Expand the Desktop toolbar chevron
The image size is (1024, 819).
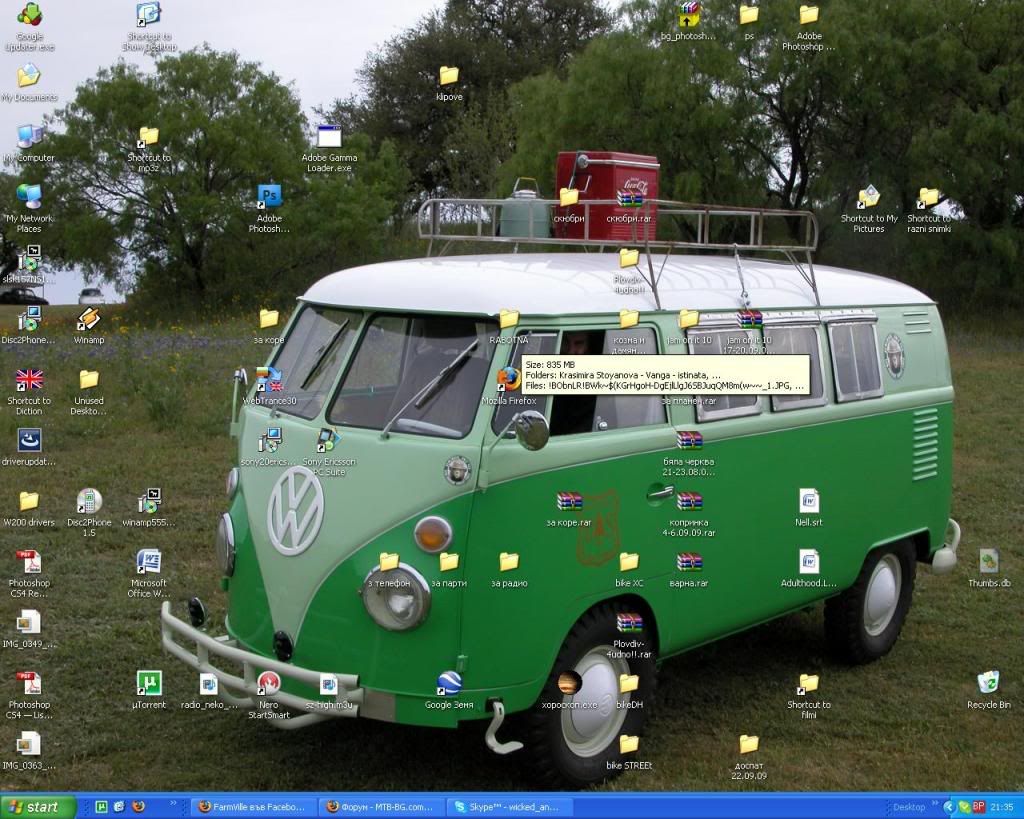pyautogui.click(x=934, y=804)
